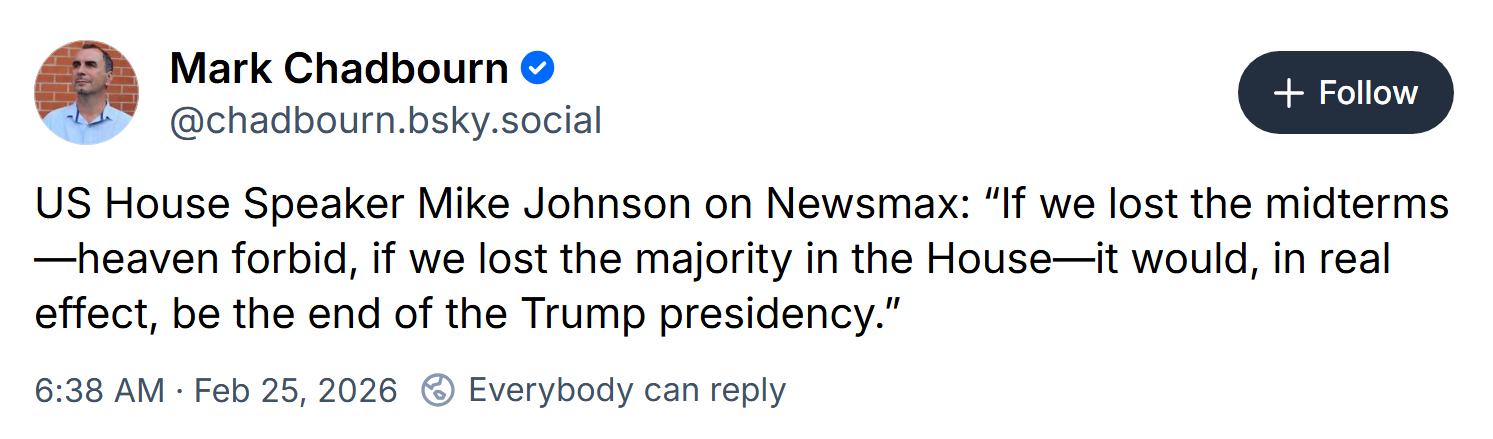Click the word "Follow" on the button
The height and width of the screenshot is (439, 1493).
(1368, 93)
